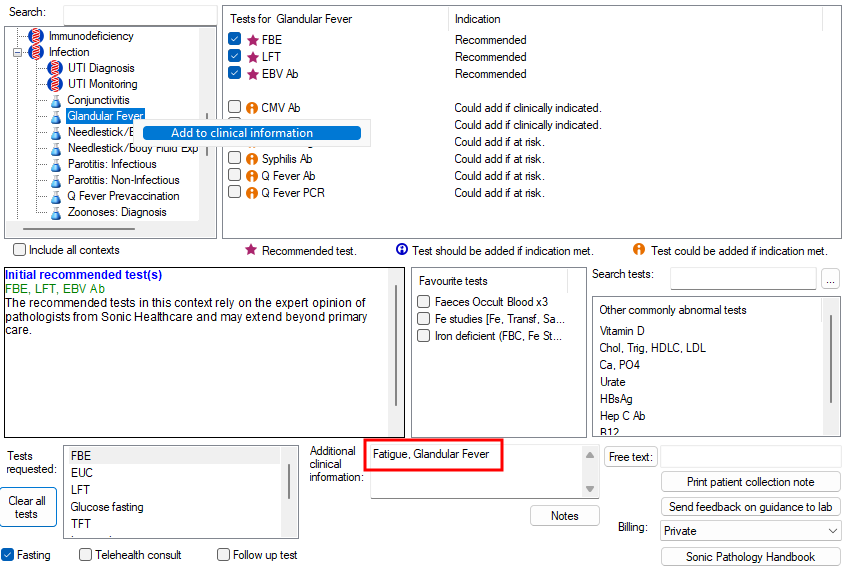Click the star icon beside LFT
Image resolution: width=842 pixels, height=569 pixels.
252,57
